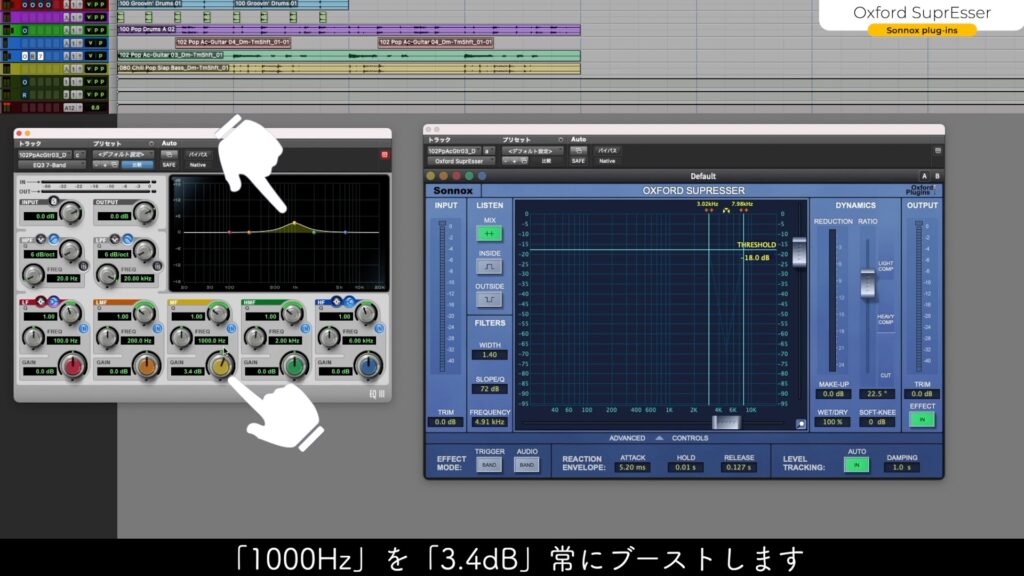1024x576 pixels.
Task: Click the SuprEsser SAFE button
Action: 578,161
